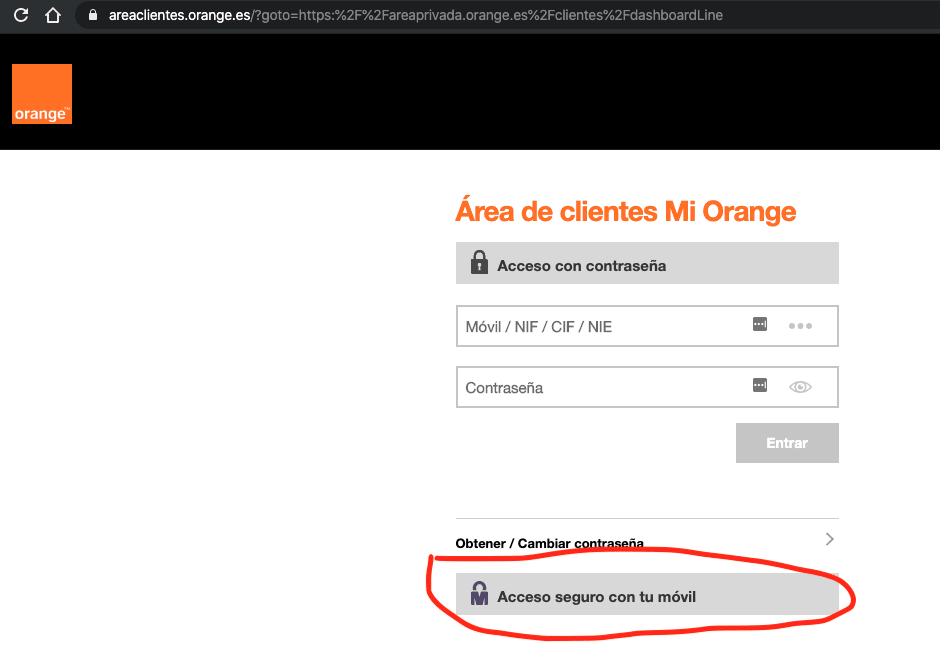Click the Área de clientes Mi Orange heading

pyautogui.click(x=625, y=211)
